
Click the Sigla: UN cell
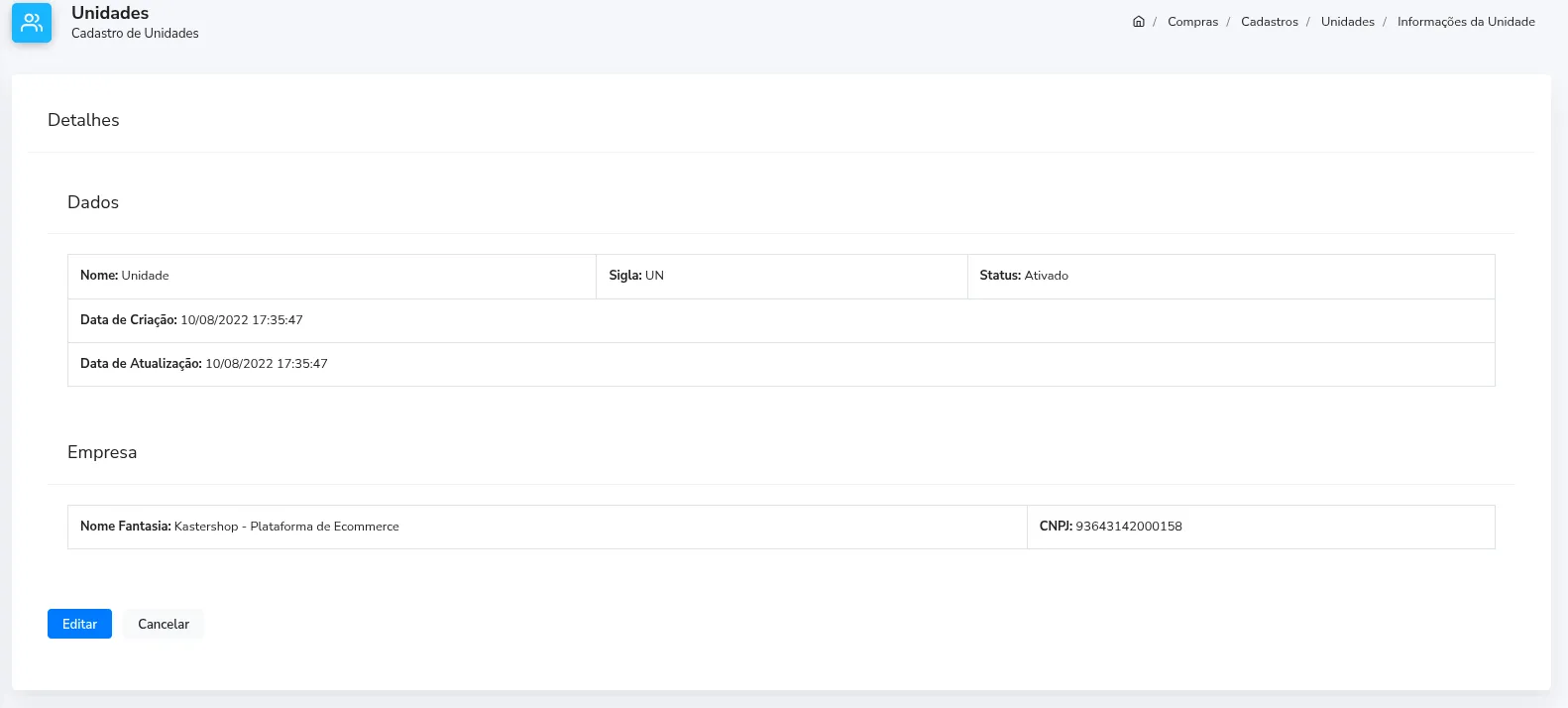click(x=782, y=277)
